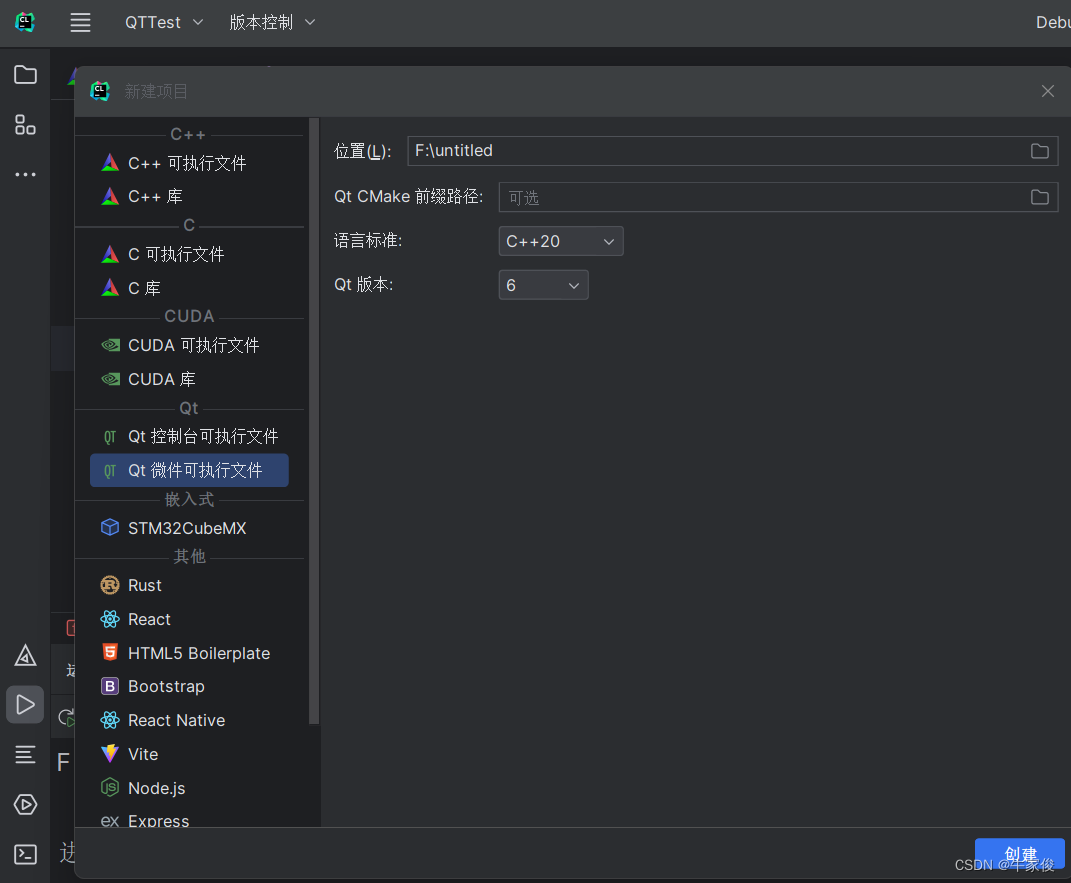Open the Project folder tool window
The width and height of the screenshot is (1071, 883).
[x=25, y=74]
